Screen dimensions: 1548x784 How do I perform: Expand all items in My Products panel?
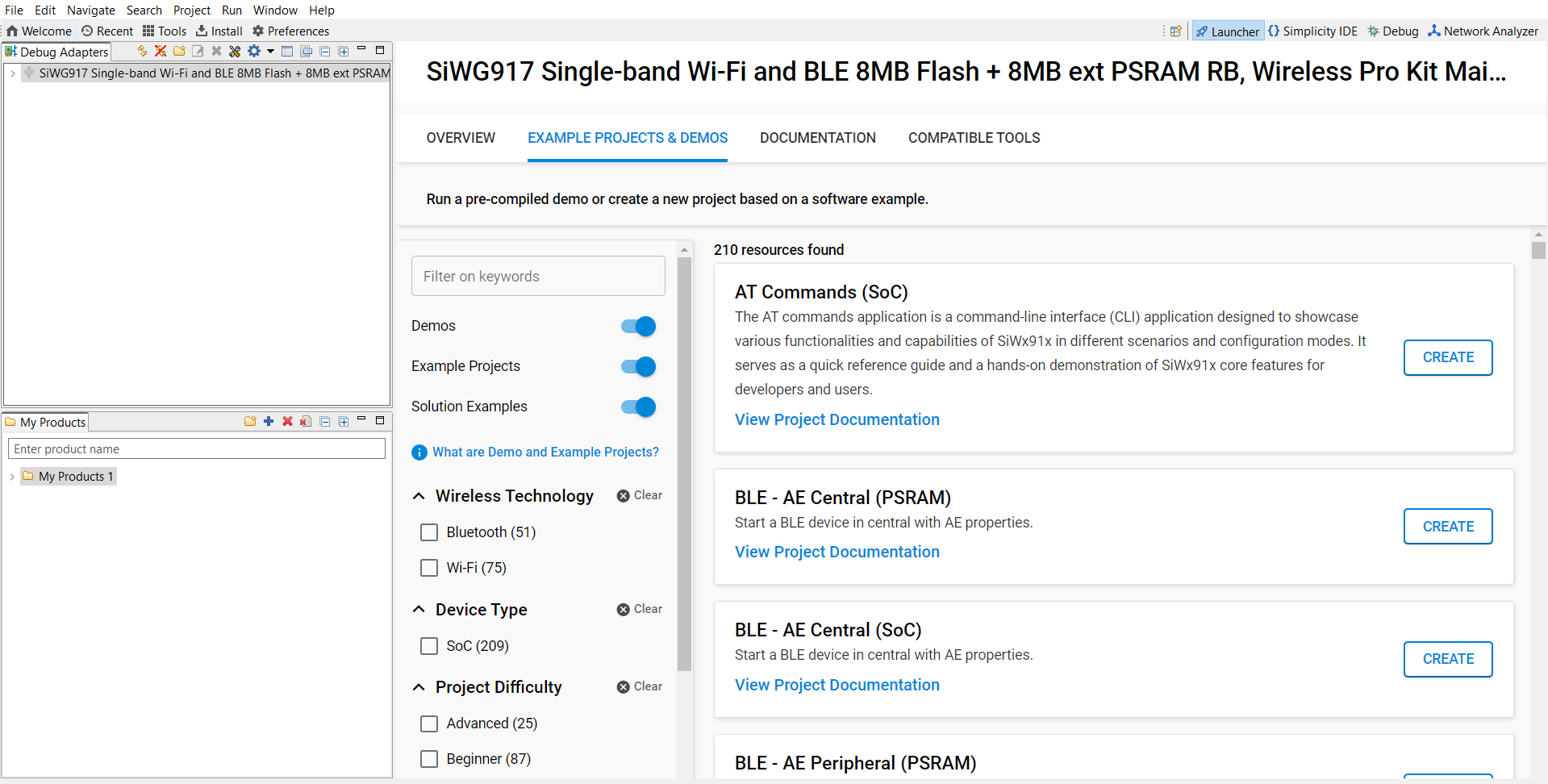coord(344,421)
